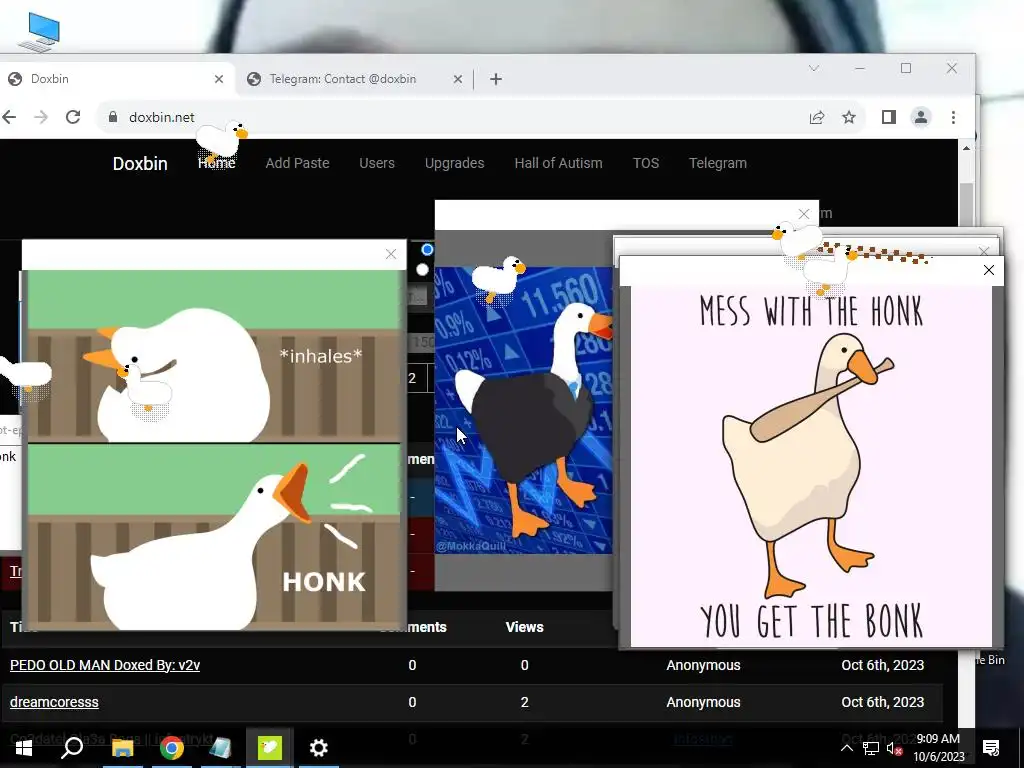Click the network tray icon

[871, 748]
